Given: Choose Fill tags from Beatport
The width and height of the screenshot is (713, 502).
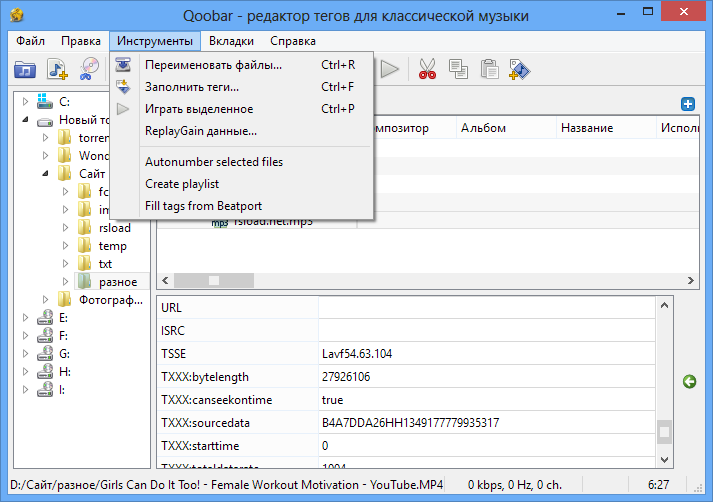Looking at the screenshot, I should [x=241, y=206].
